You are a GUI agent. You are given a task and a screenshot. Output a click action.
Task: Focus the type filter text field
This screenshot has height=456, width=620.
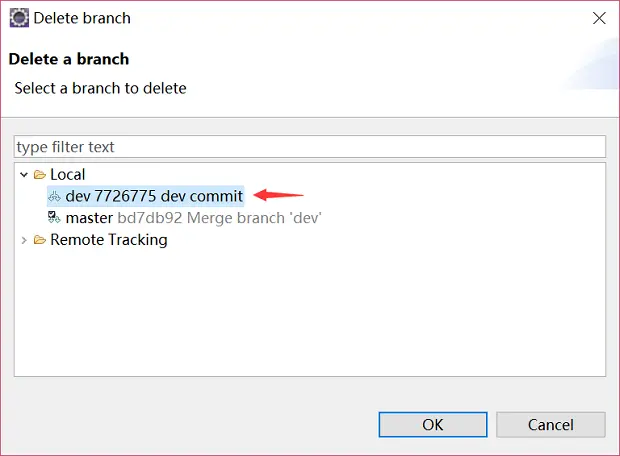310,147
